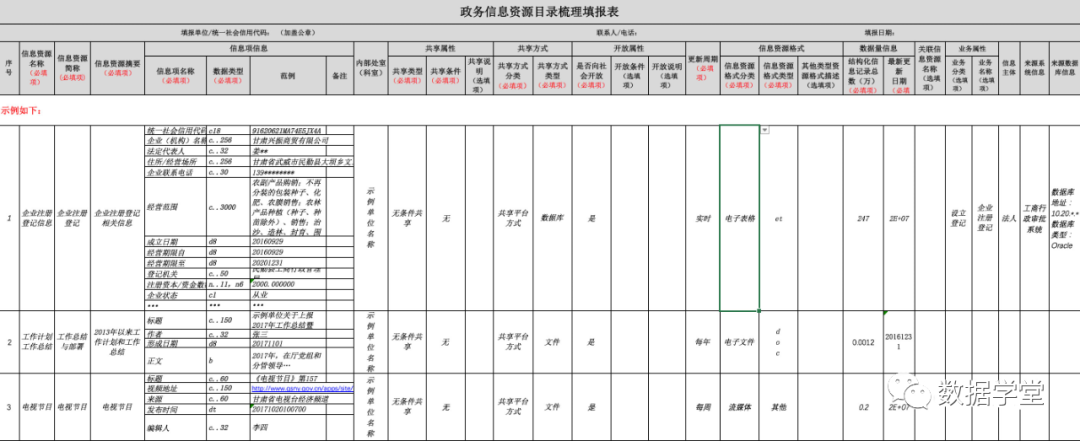The image size is (1080, 441).
Task: Select the 实时 update cycle cell
Action: coord(702,218)
